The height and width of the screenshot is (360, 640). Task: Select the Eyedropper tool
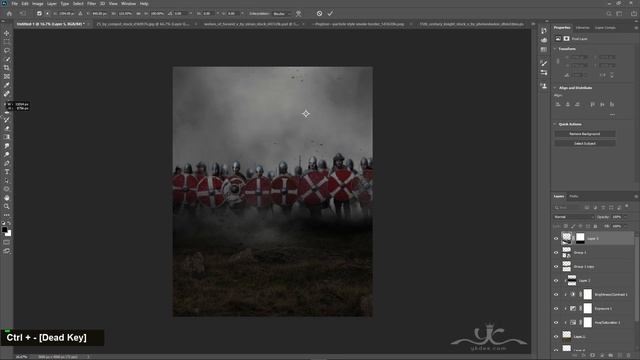click(x=7, y=85)
